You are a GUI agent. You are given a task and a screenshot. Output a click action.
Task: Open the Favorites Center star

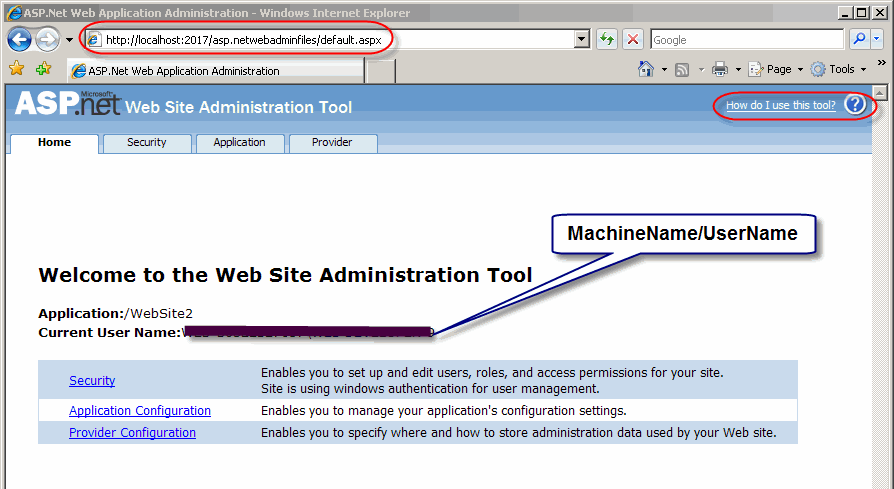click(16, 69)
